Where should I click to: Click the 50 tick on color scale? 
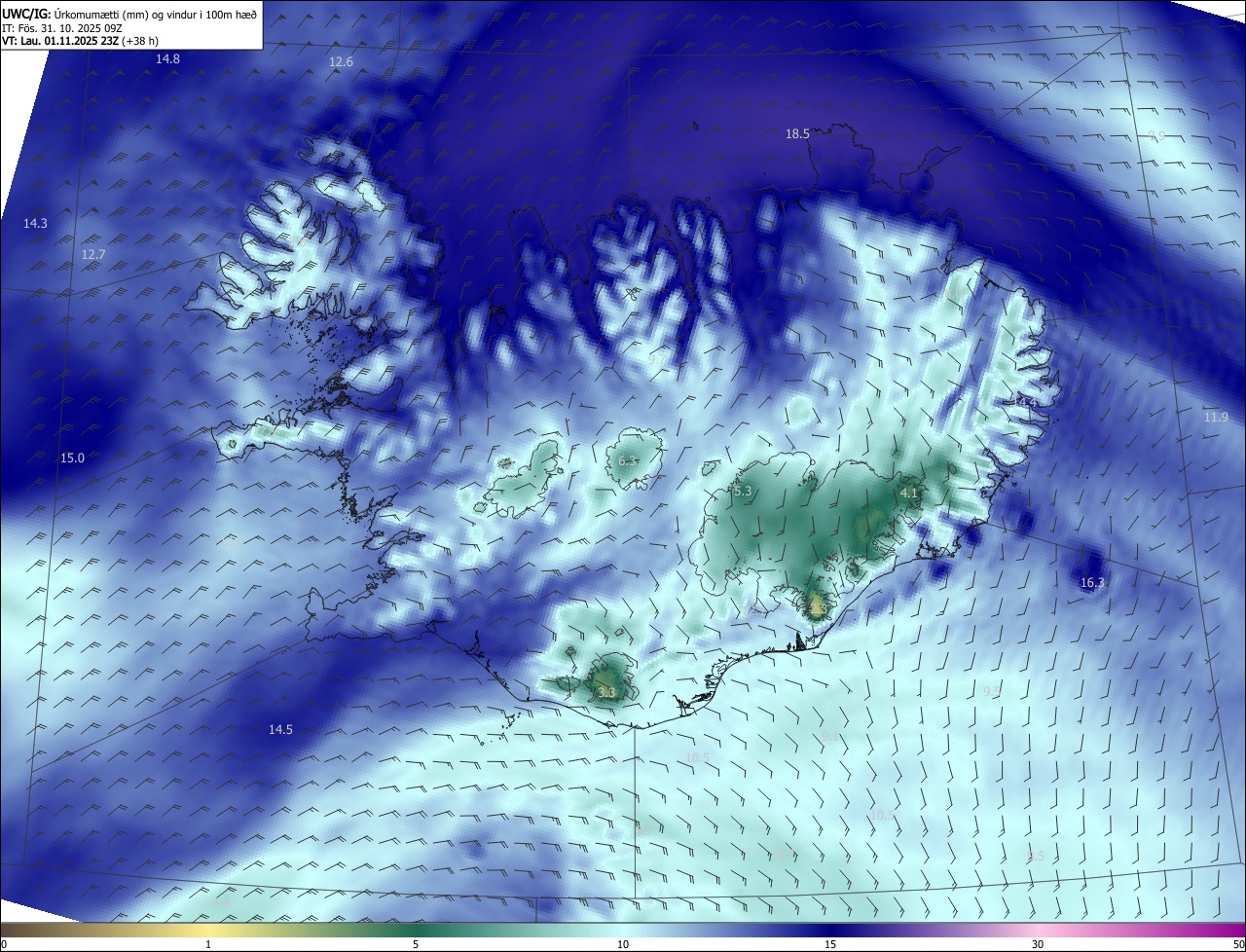pos(1238,945)
